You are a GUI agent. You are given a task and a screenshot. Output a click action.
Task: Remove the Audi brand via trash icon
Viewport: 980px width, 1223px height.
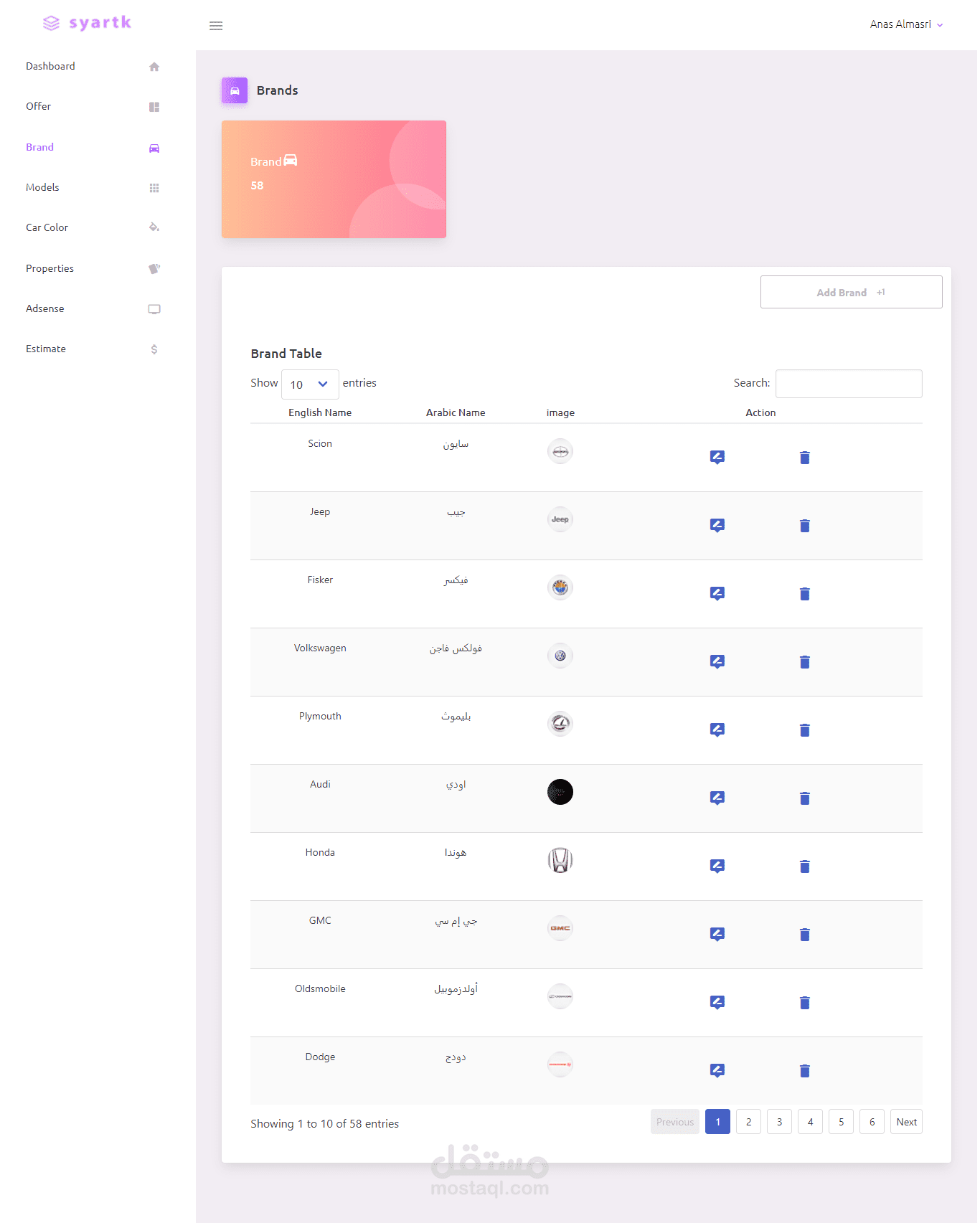(x=805, y=798)
